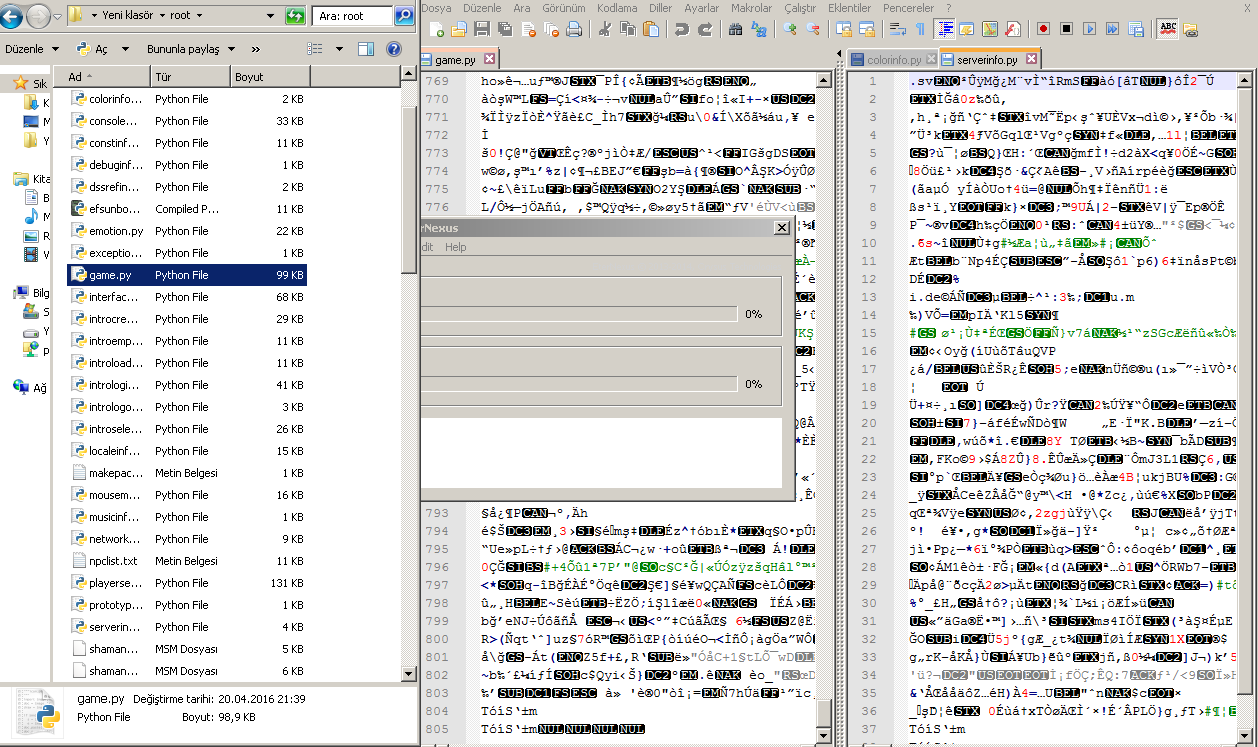
Task: Toggle show all characters pilcrow icon
Action: (x=921, y=30)
